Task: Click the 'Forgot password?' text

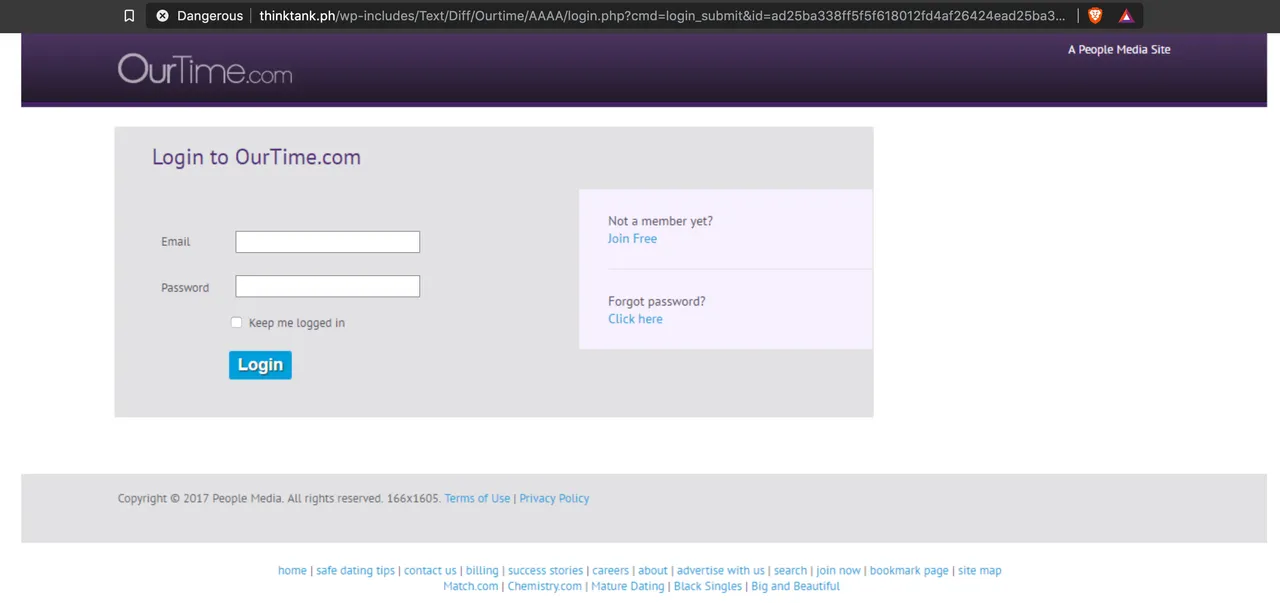Action: [x=657, y=301]
